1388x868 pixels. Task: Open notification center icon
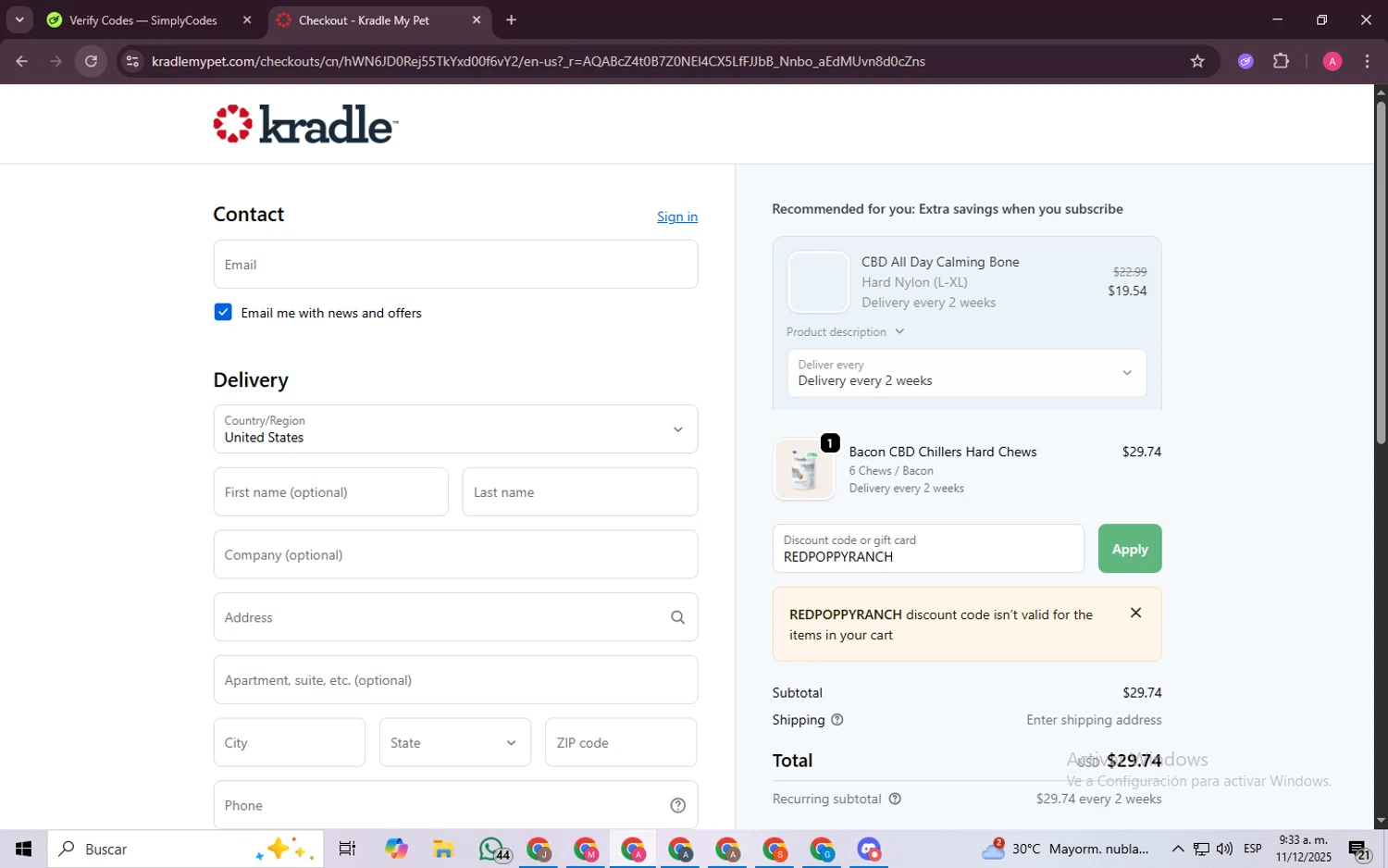(x=1359, y=849)
